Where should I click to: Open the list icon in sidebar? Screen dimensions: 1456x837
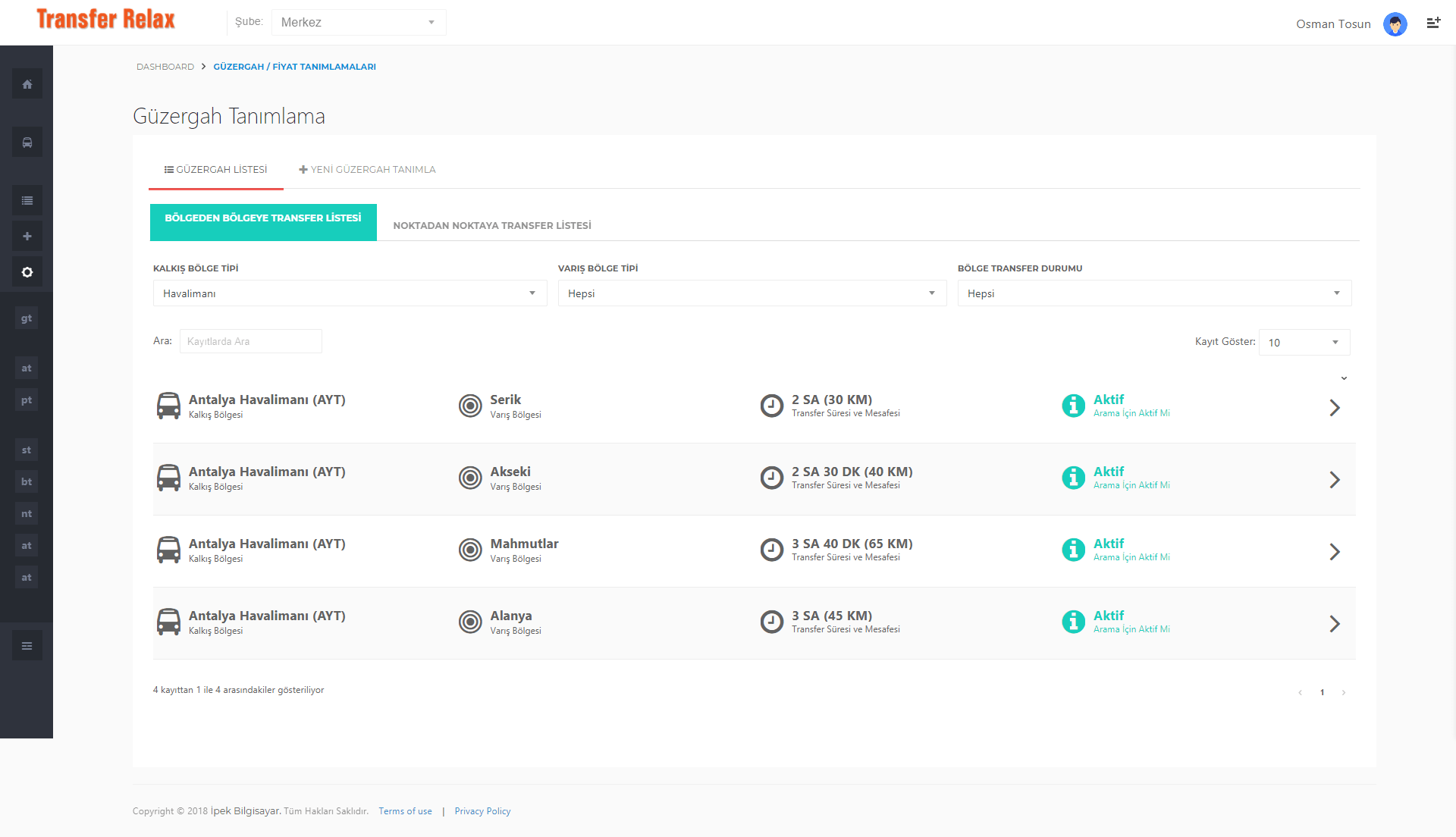(27, 201)
